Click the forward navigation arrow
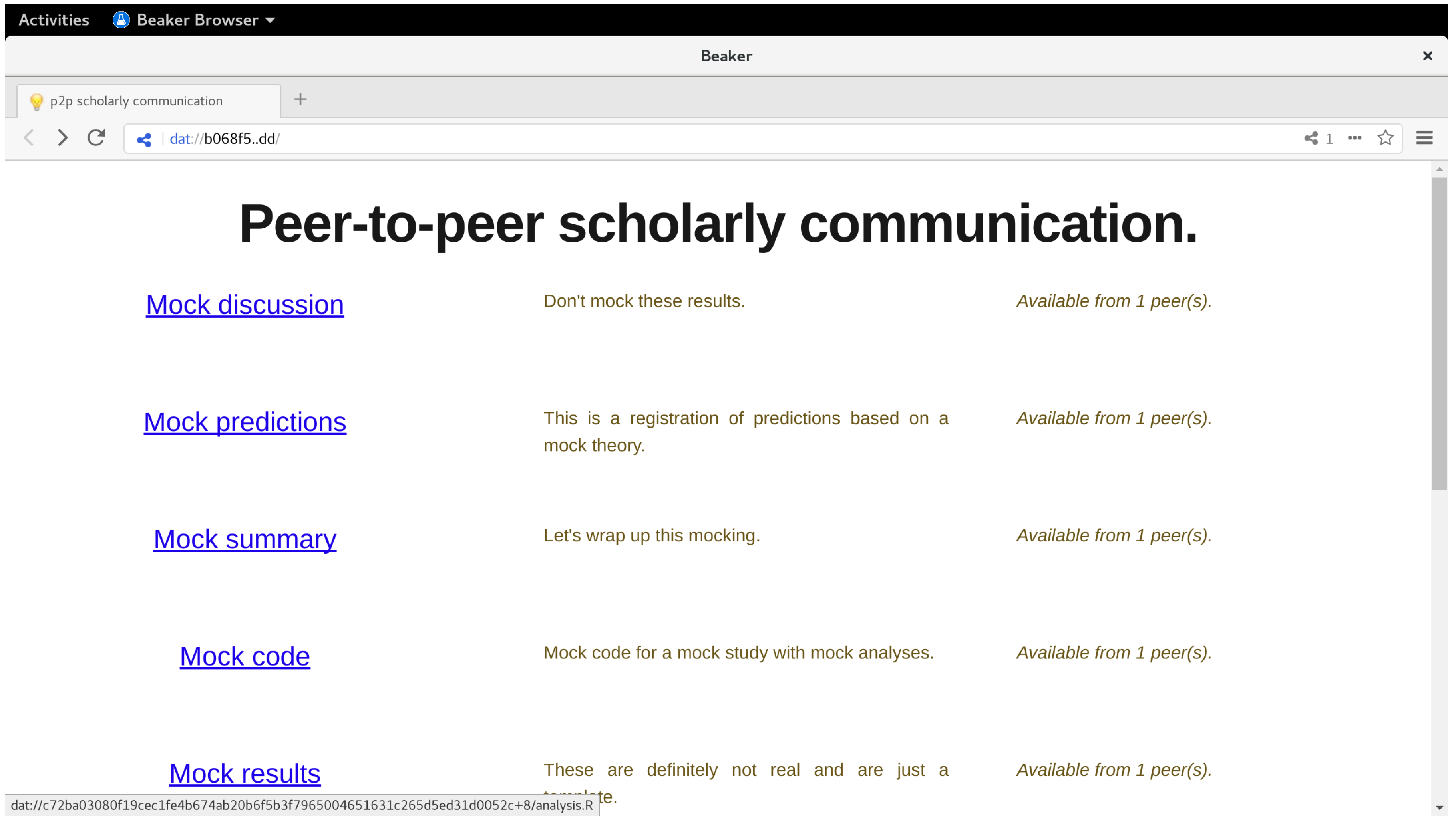 click(62, 138)
